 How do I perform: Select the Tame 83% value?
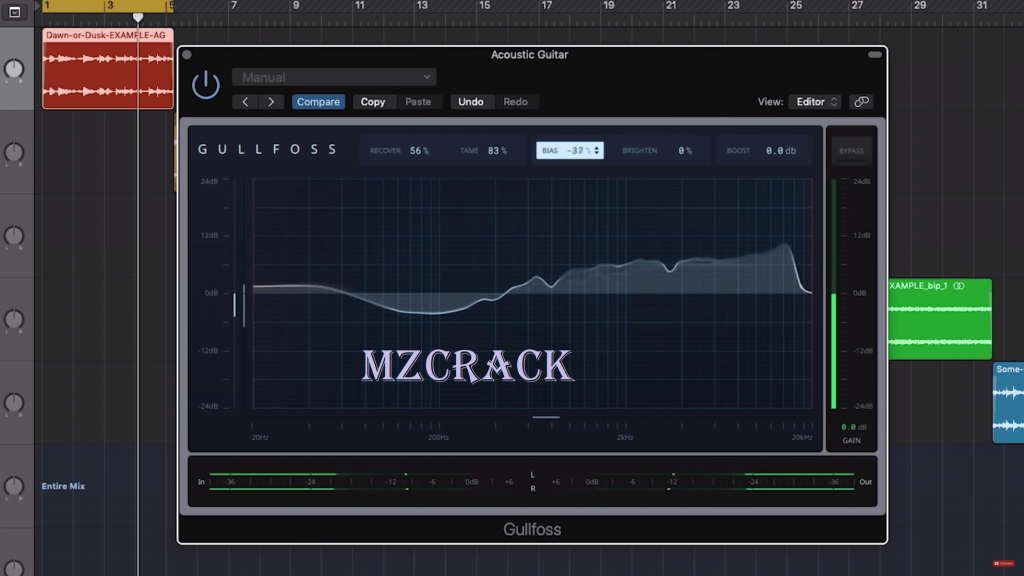tap(497, 151)
